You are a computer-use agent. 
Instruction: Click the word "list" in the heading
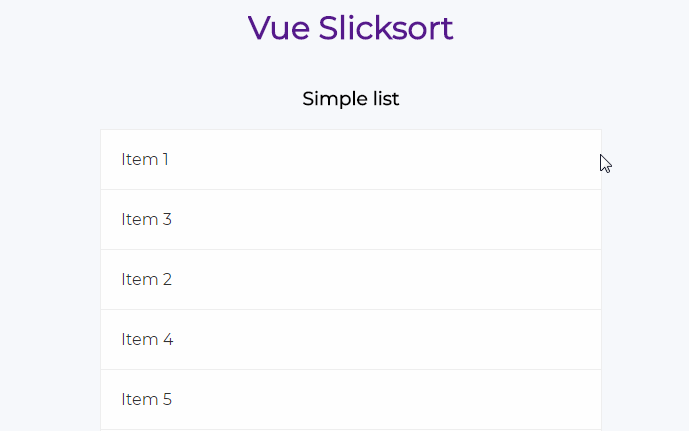(x=386, y=99)
